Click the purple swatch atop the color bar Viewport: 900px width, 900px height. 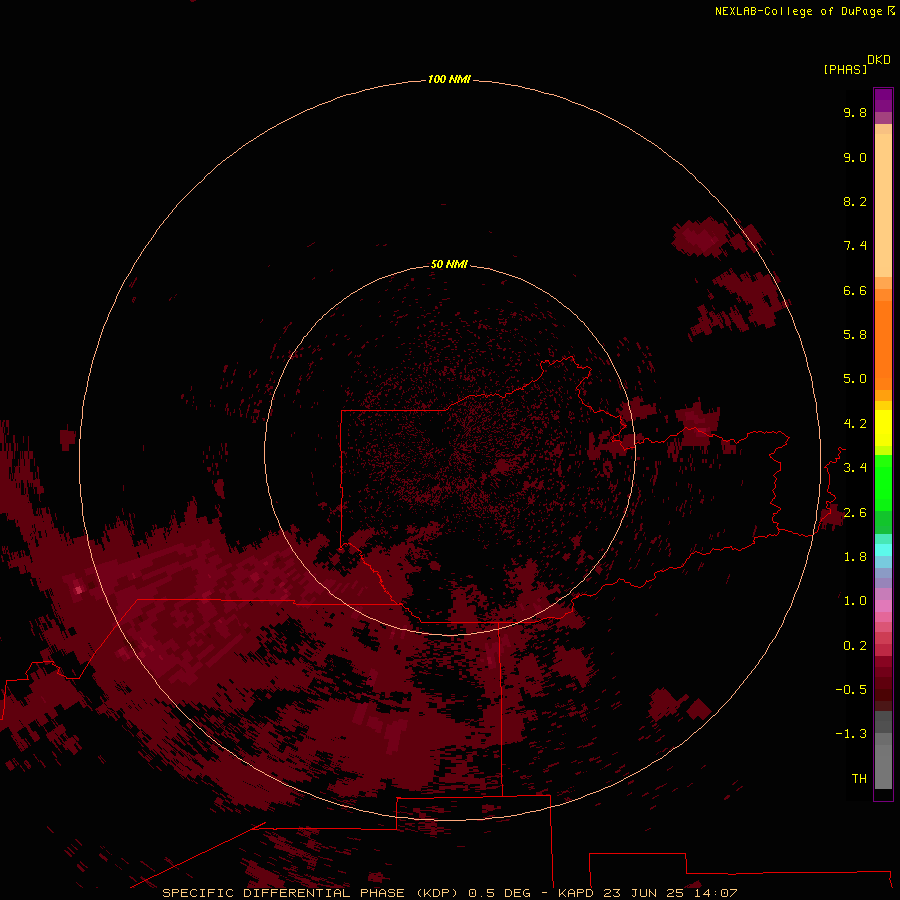pyautogui.click(x=883, y=100)
